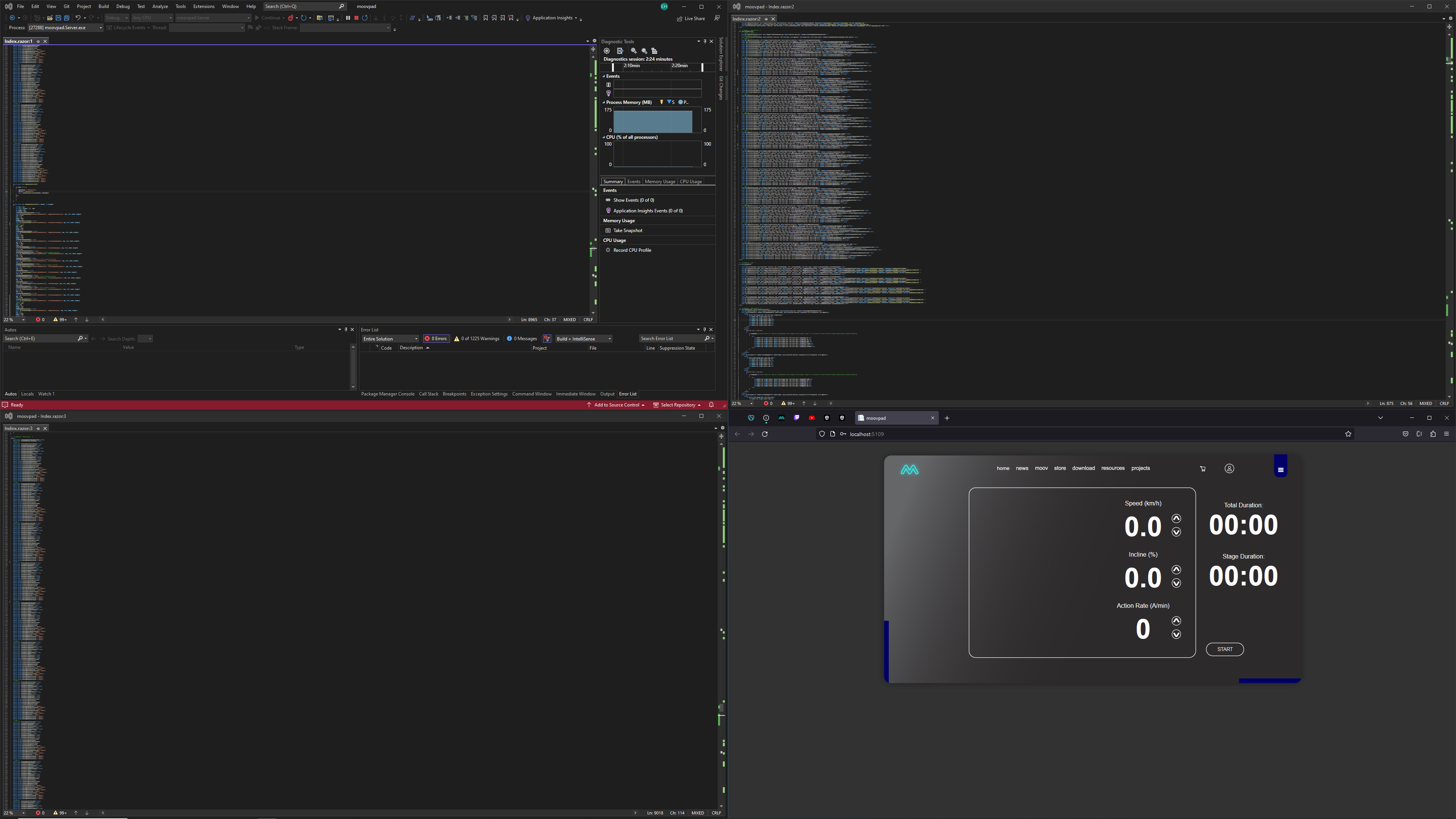Open the Thread dropdown in debug toolbar
The height and width of the screenshot is (819, 1456).
pyautogui.click(x=207, y=28)
